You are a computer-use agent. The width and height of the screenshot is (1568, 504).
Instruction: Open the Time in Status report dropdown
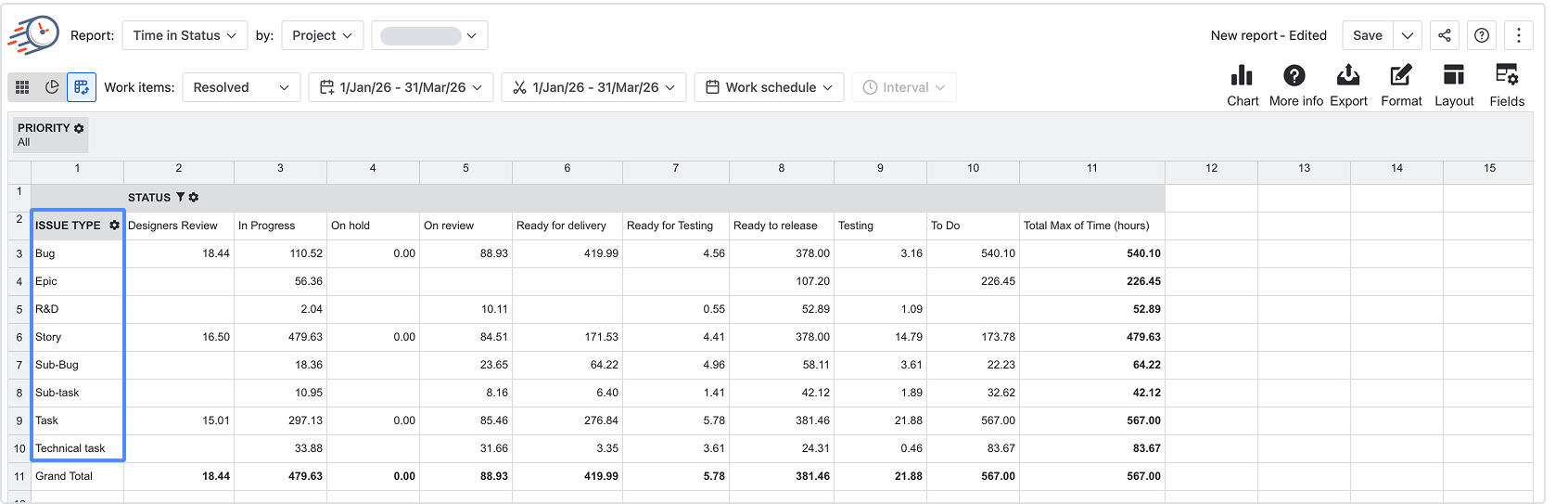(x=185, y=35)
